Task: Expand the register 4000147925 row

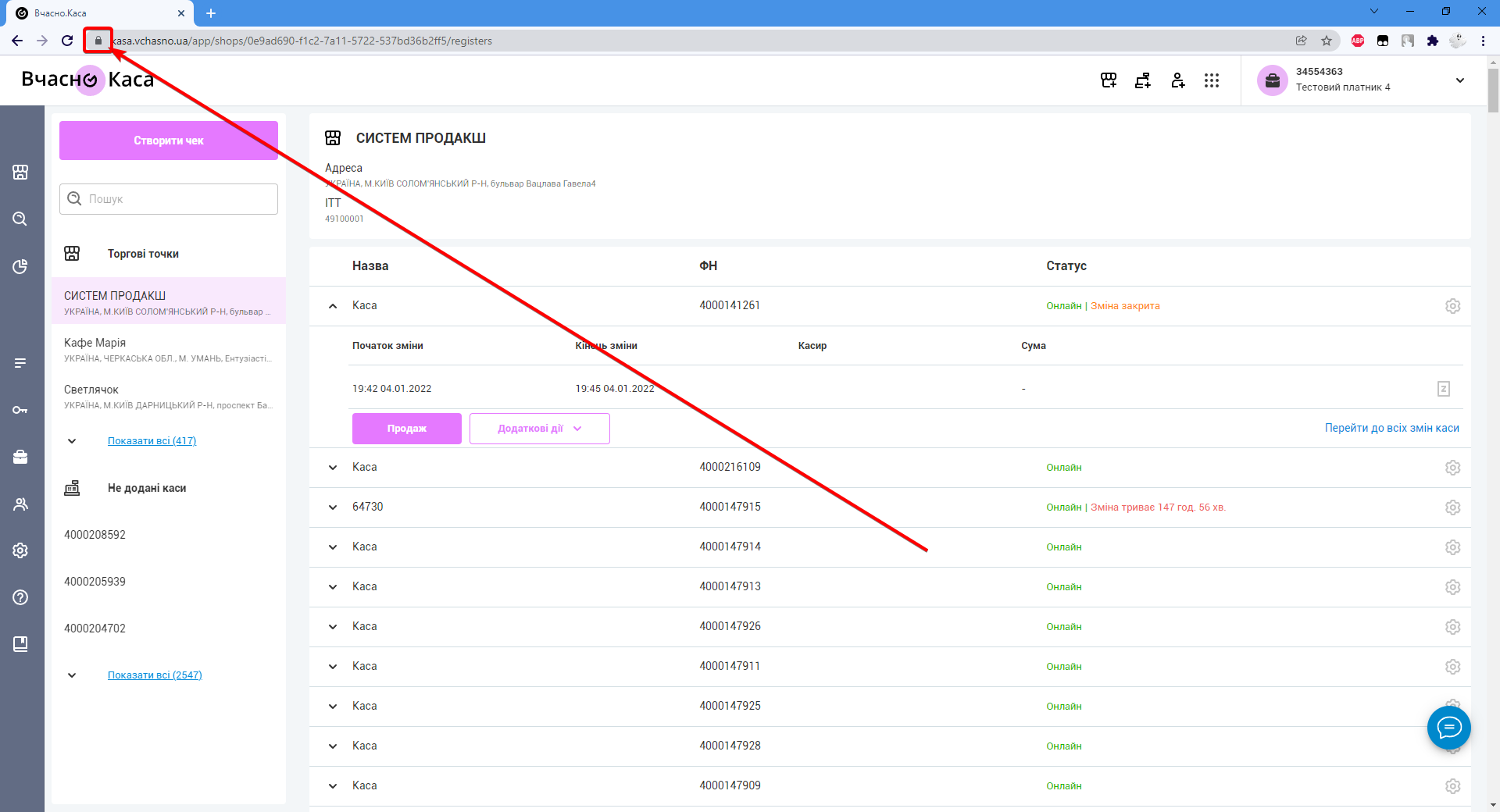Action: [x=333, y=707]
